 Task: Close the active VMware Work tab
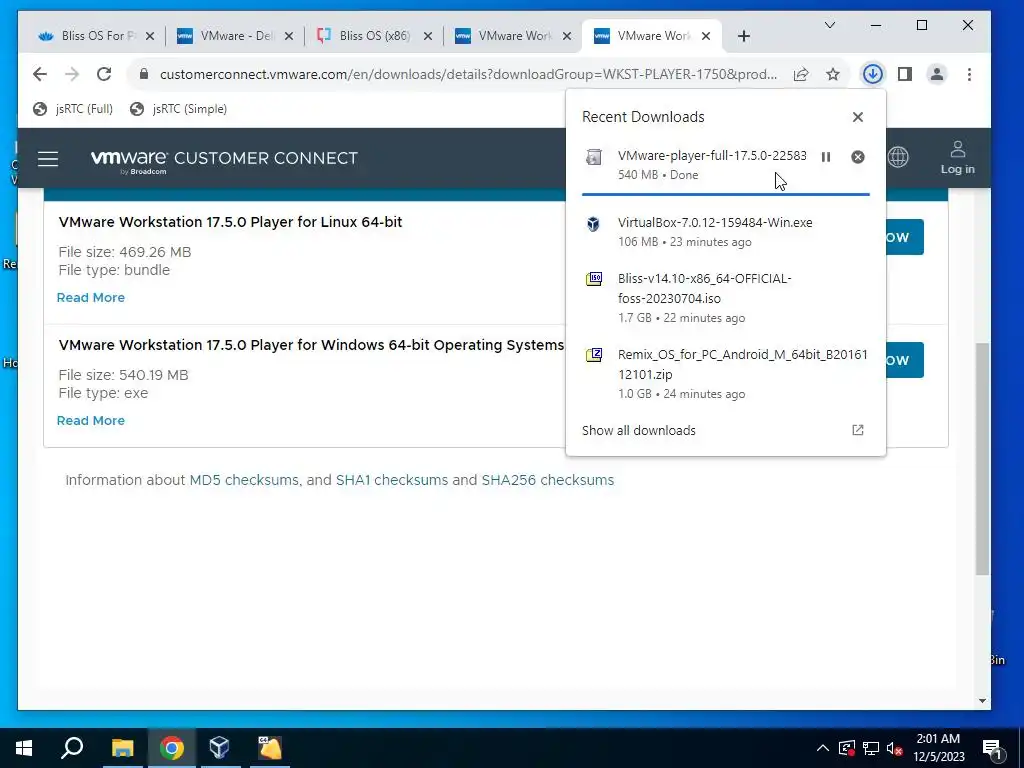coord(705,36)
